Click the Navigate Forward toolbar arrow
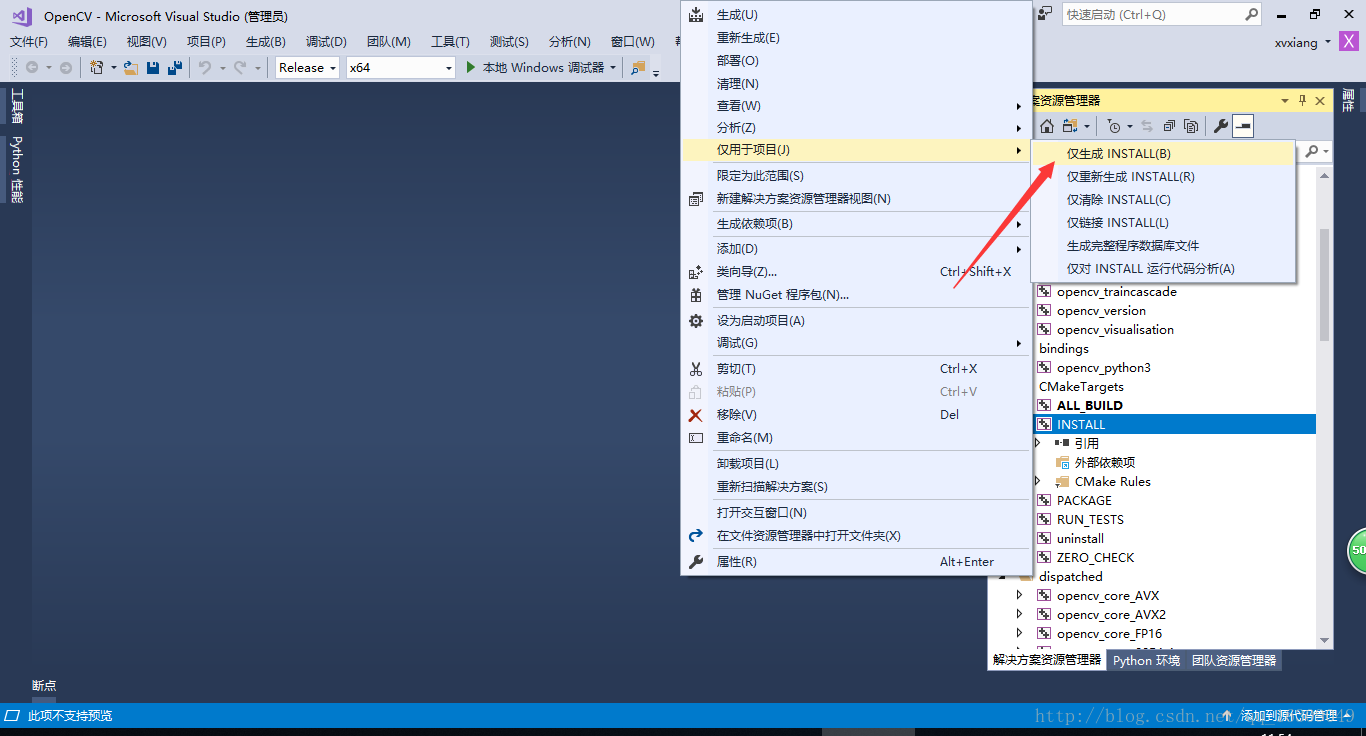 pos(65,67)
